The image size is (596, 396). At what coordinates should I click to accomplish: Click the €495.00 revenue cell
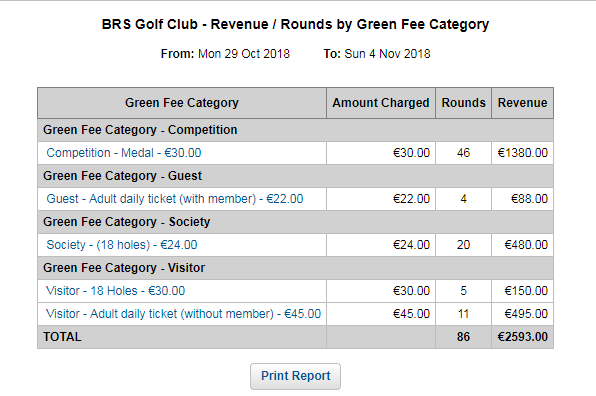[x=523, y=314]
